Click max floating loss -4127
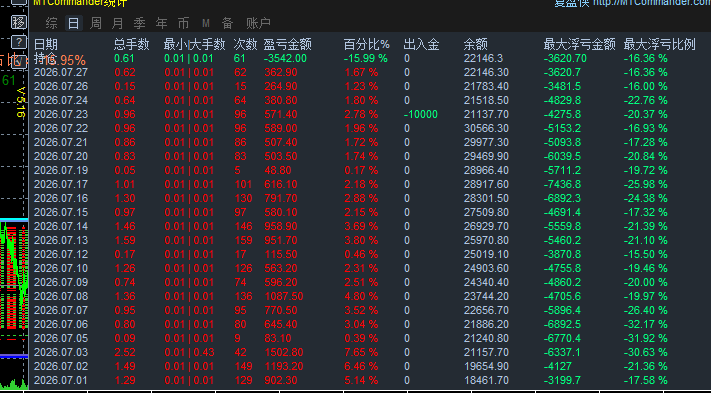The image size is (711, 393). (x=558, y=367)
